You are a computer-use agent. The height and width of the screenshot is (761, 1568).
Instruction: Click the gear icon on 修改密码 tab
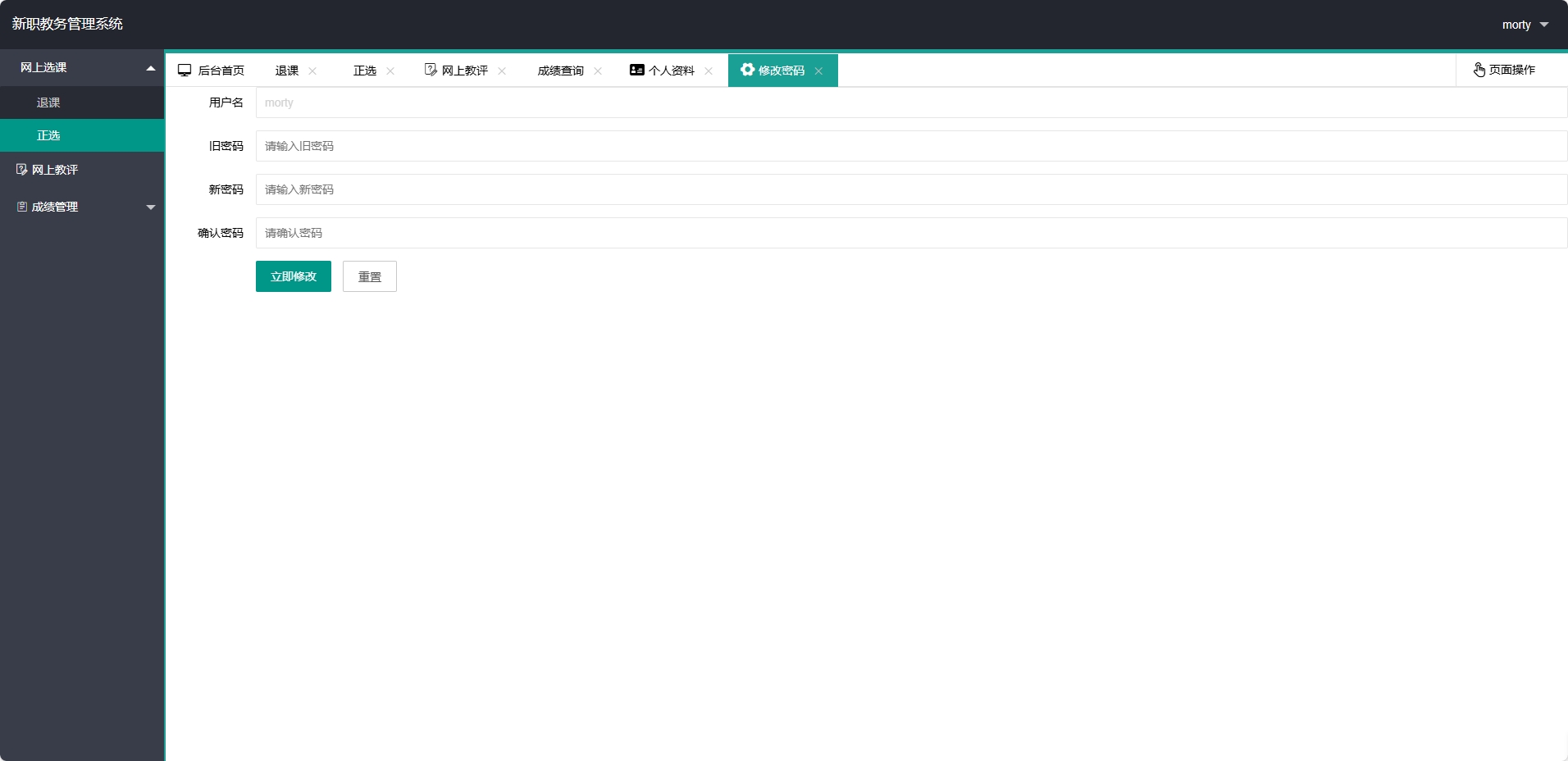coord(746,70)
